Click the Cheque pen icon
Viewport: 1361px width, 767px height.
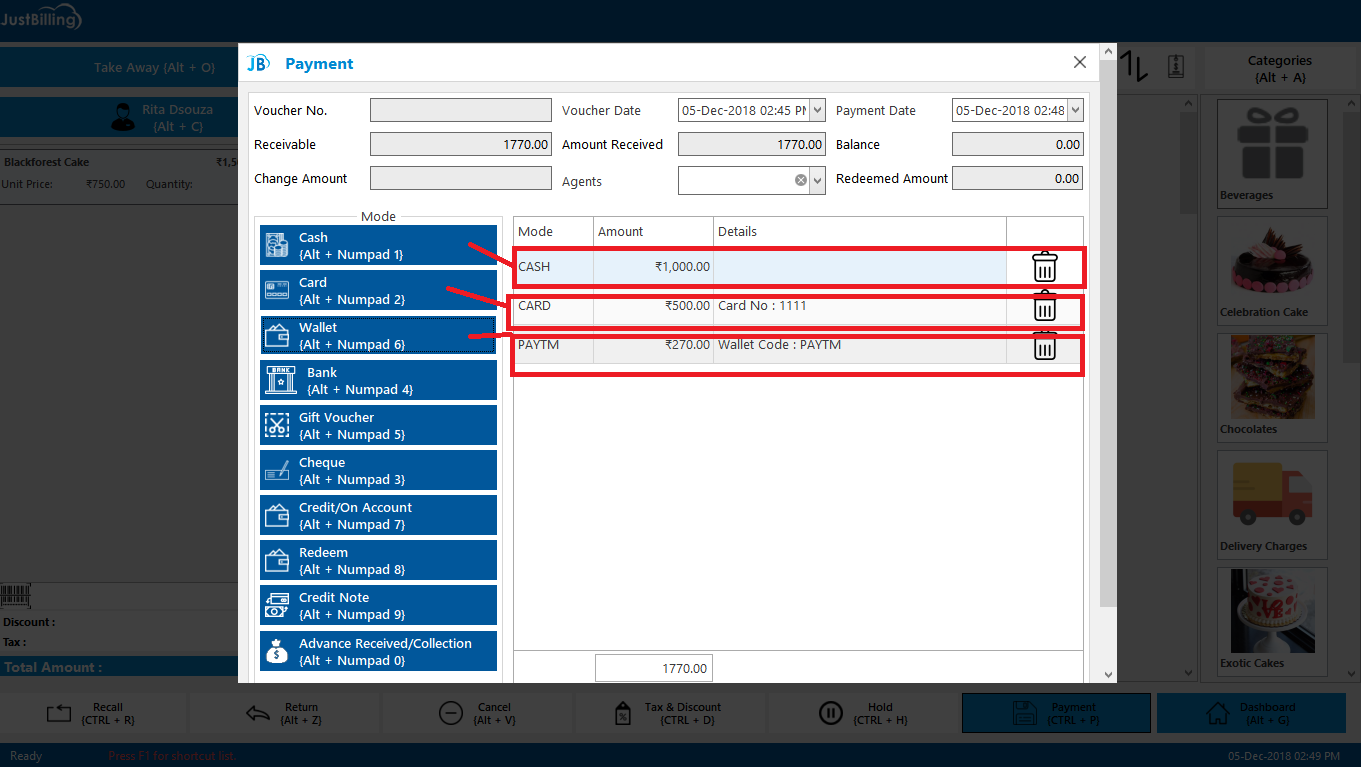277,471
